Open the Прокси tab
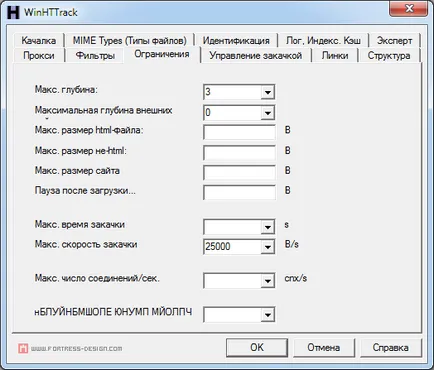This screenshot has height=370, width=434. (x=39, y=55)
